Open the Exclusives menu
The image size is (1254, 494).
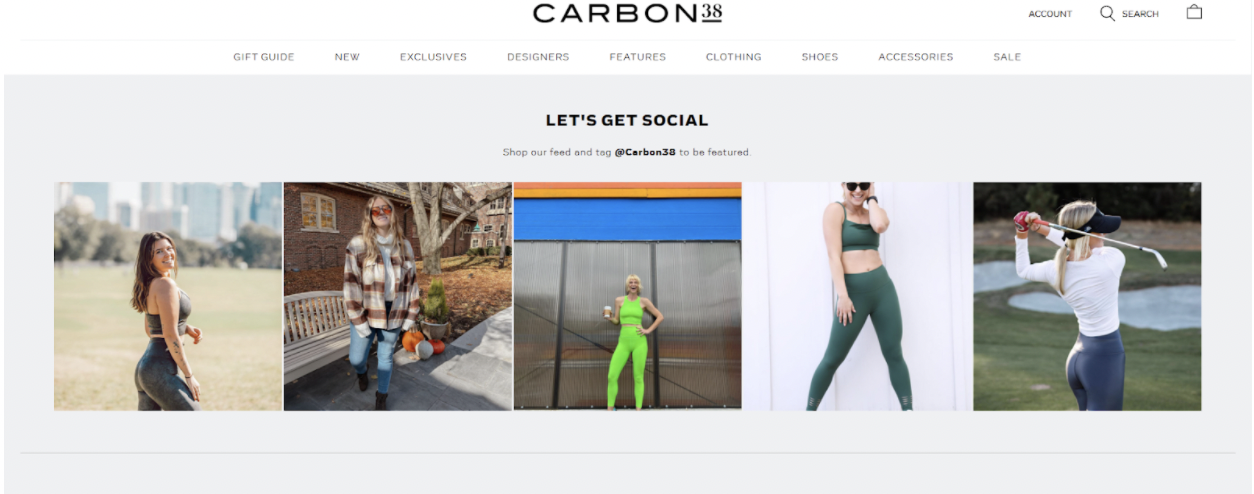(433, 57)
